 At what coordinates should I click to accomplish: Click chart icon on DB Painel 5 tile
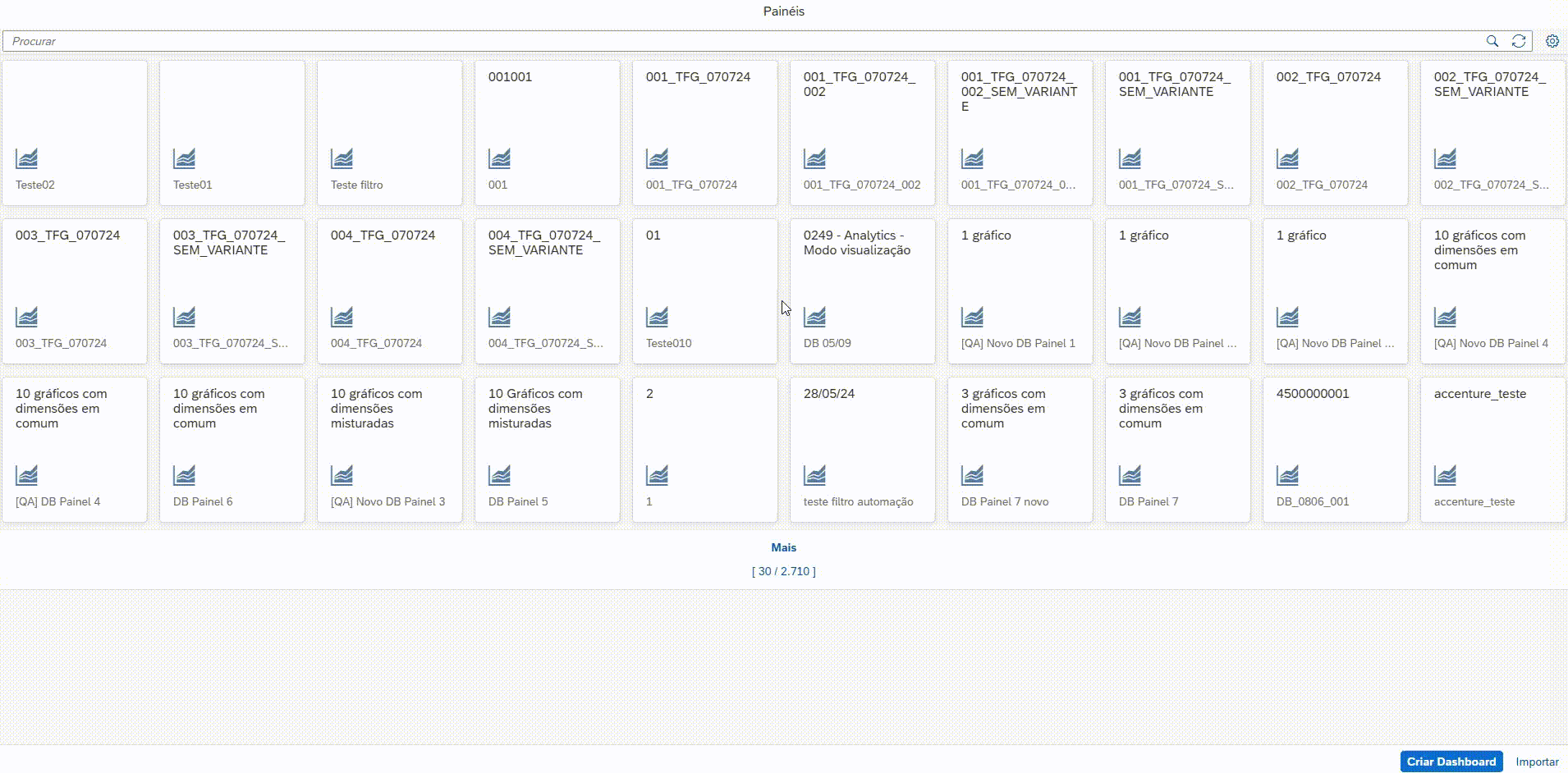click(x=500, y=474)
